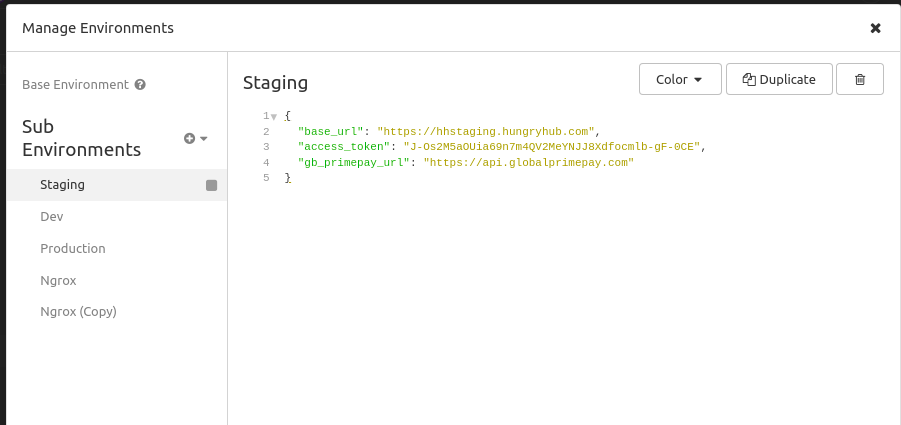Click the plus icon to add sub environment
This screenshot has height=425, width=901.
pos(189,138)
